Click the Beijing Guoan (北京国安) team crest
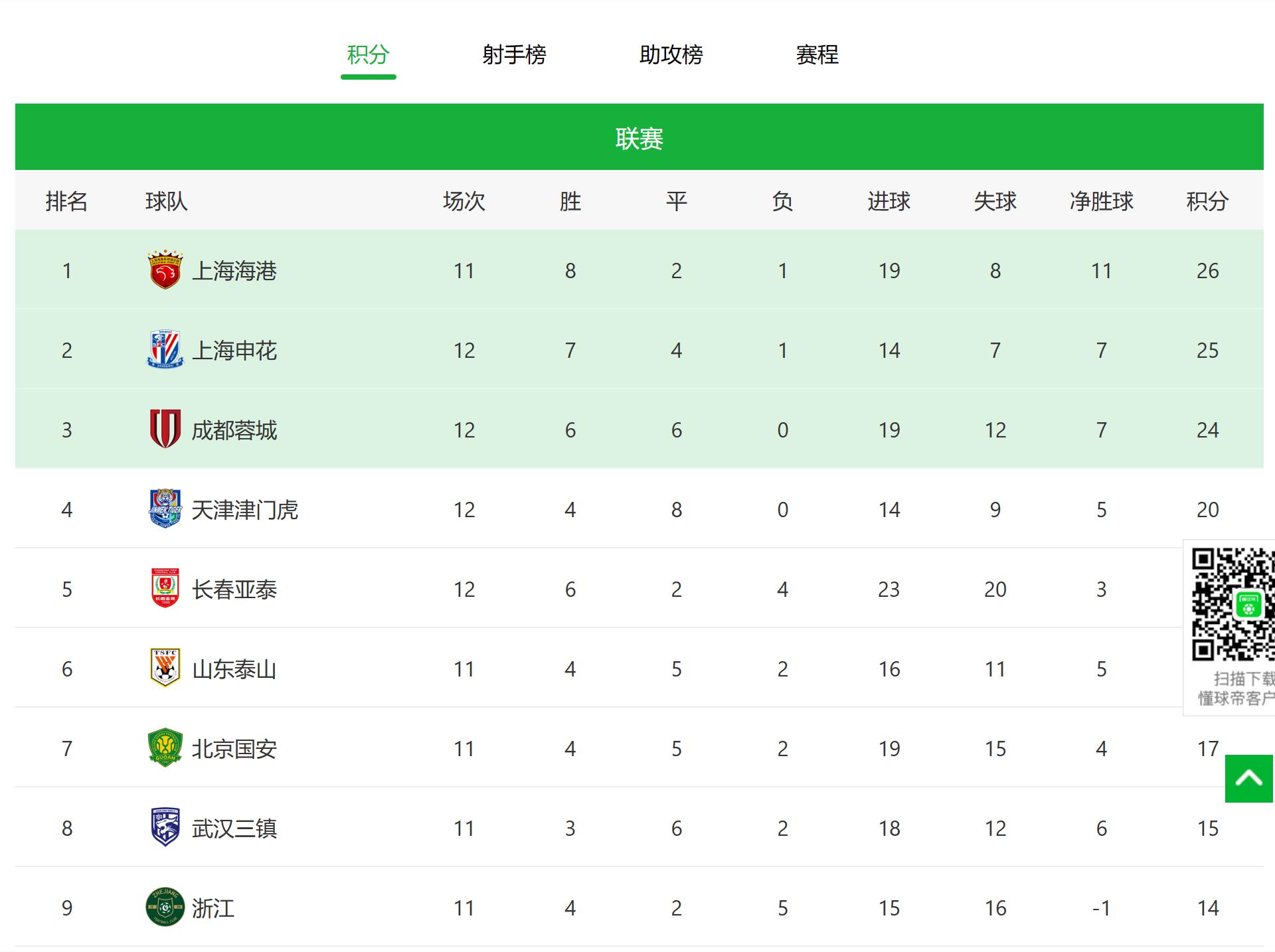1275x952 pixels. click(x=165, y=748)
